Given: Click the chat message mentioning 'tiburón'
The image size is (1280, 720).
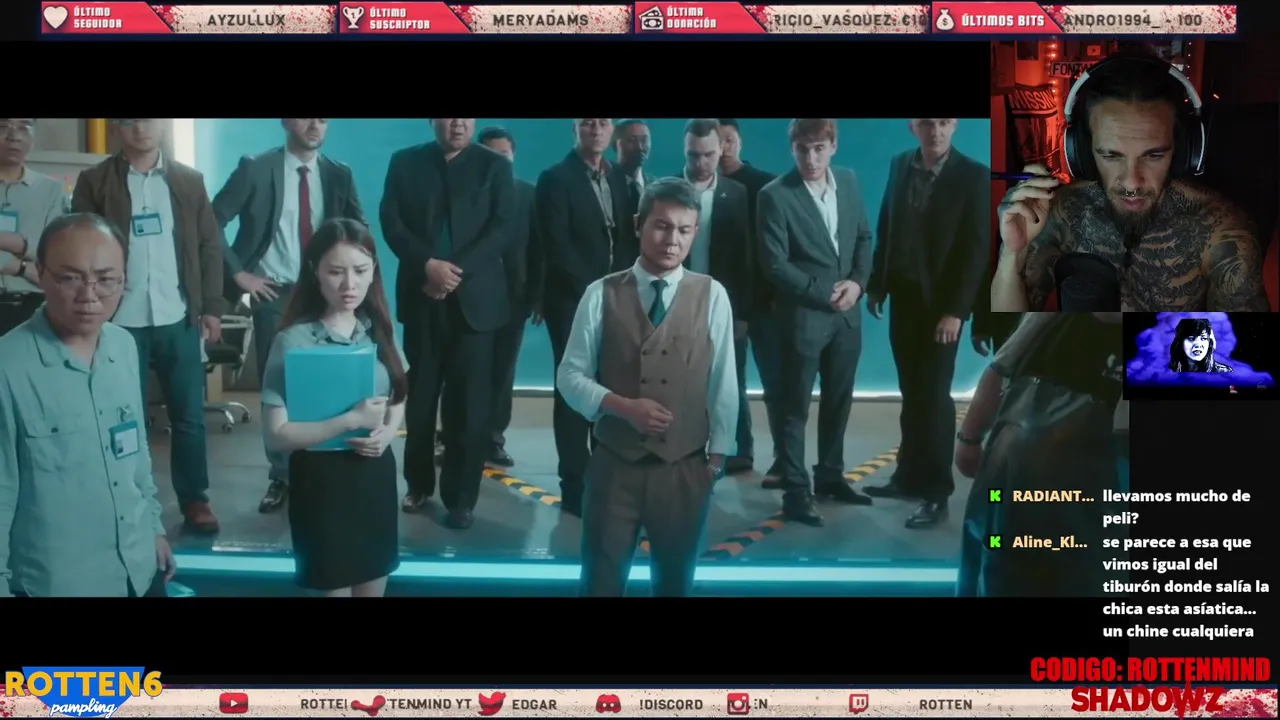Looking at the screenshot, I should pyautogui.click(x=1186, y=586).
